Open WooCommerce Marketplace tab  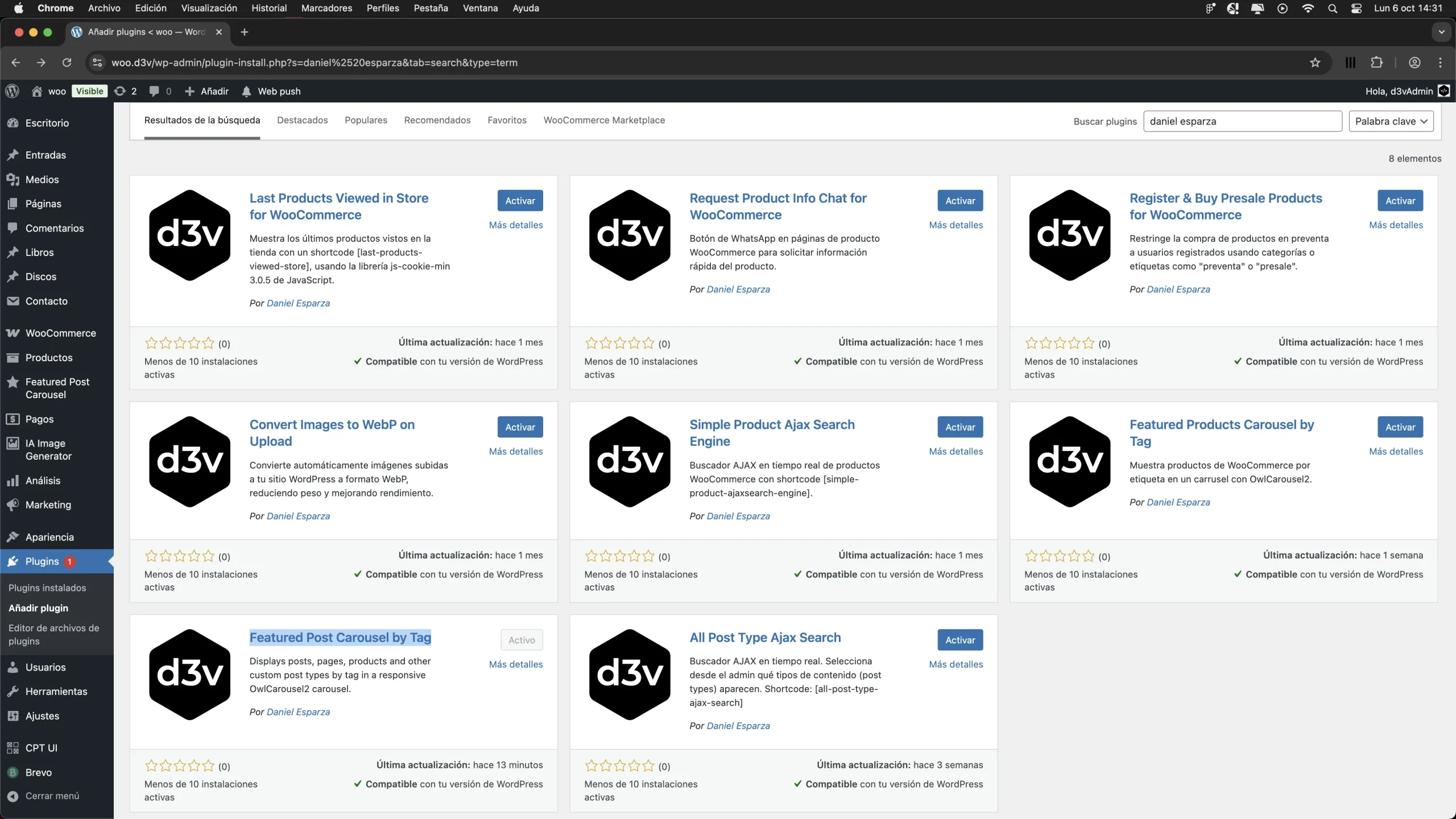pos(604,120)
